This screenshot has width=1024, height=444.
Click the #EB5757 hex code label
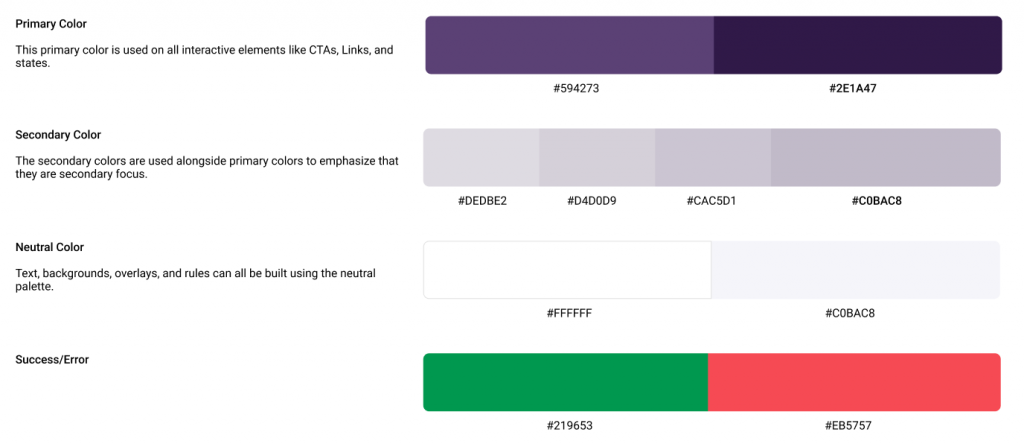[x=848, y=426]
